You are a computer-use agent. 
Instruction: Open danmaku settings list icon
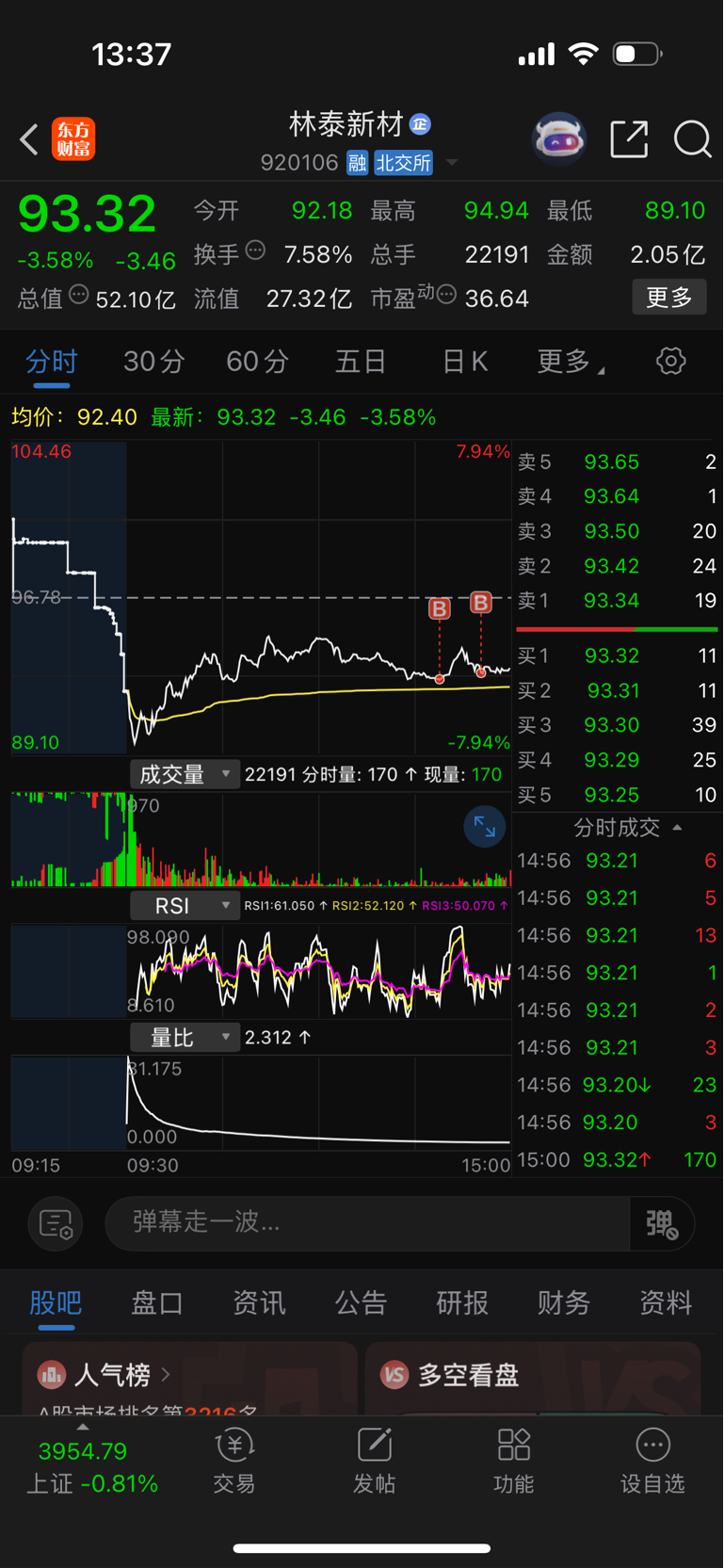pyautogui.click(x=56, y=1223)
